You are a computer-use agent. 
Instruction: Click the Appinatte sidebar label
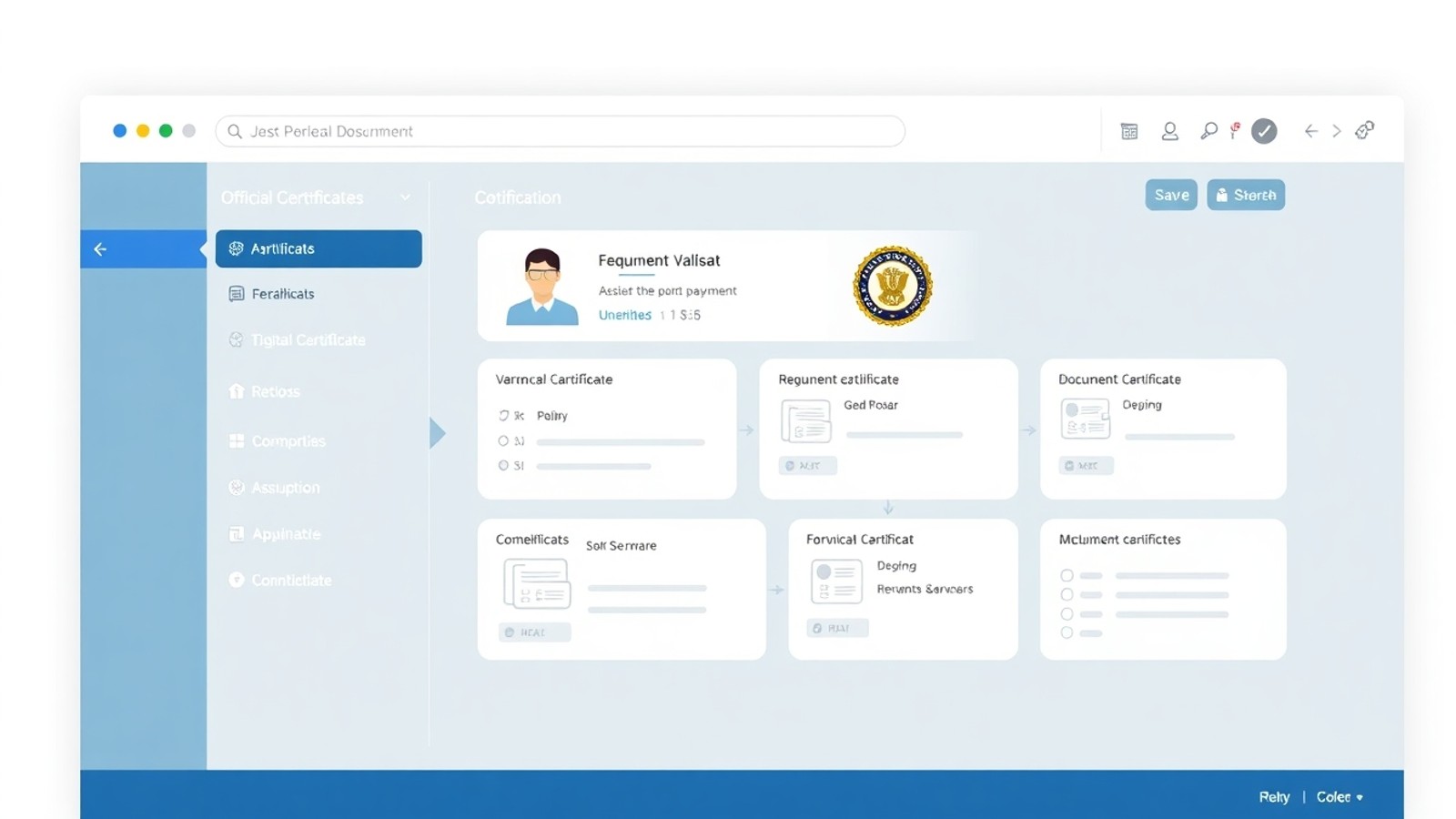pyautogui.click(x=286, y=534)
